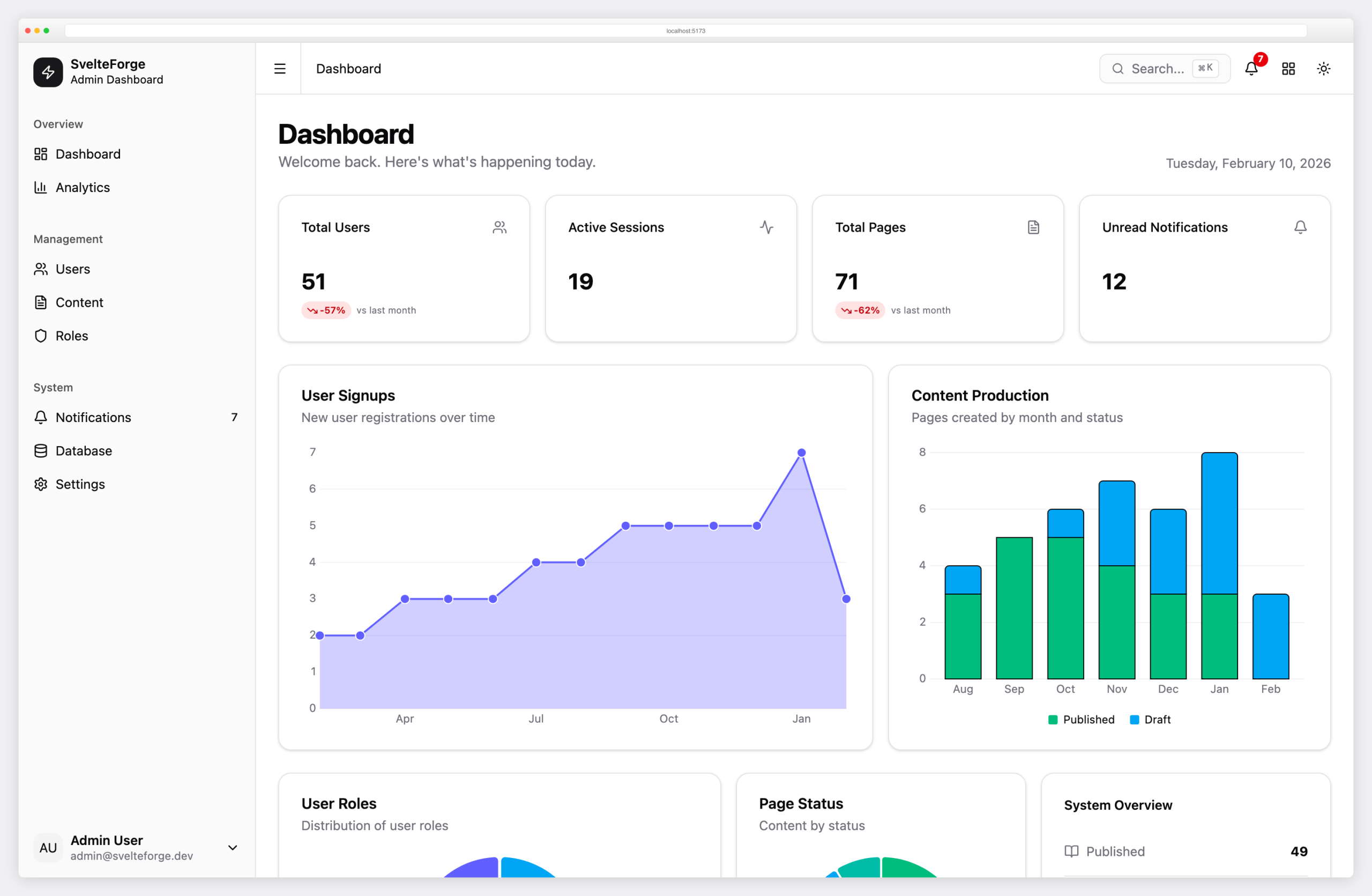
Task: Click the magnifying glass icon in the search bar
Action: pyautogui.click(x=1117, y=68)
